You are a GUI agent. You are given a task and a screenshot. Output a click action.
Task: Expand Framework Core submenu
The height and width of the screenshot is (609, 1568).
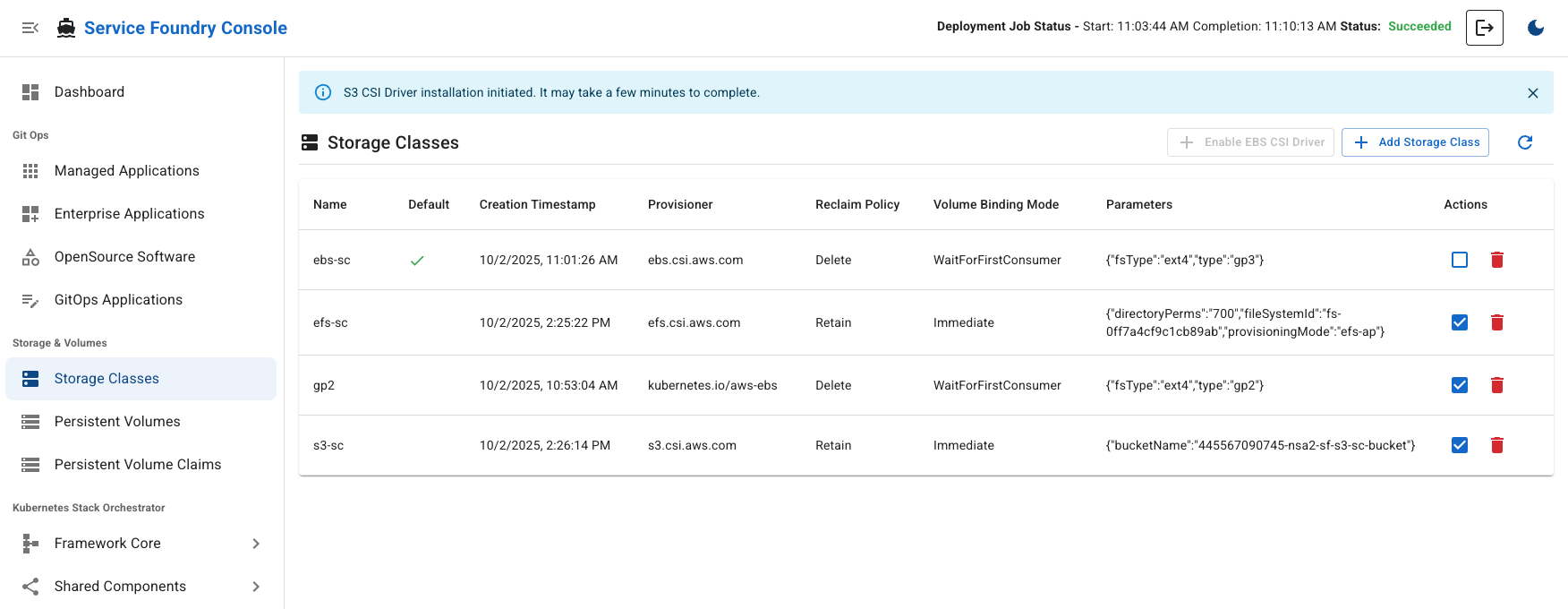(256, 544)
